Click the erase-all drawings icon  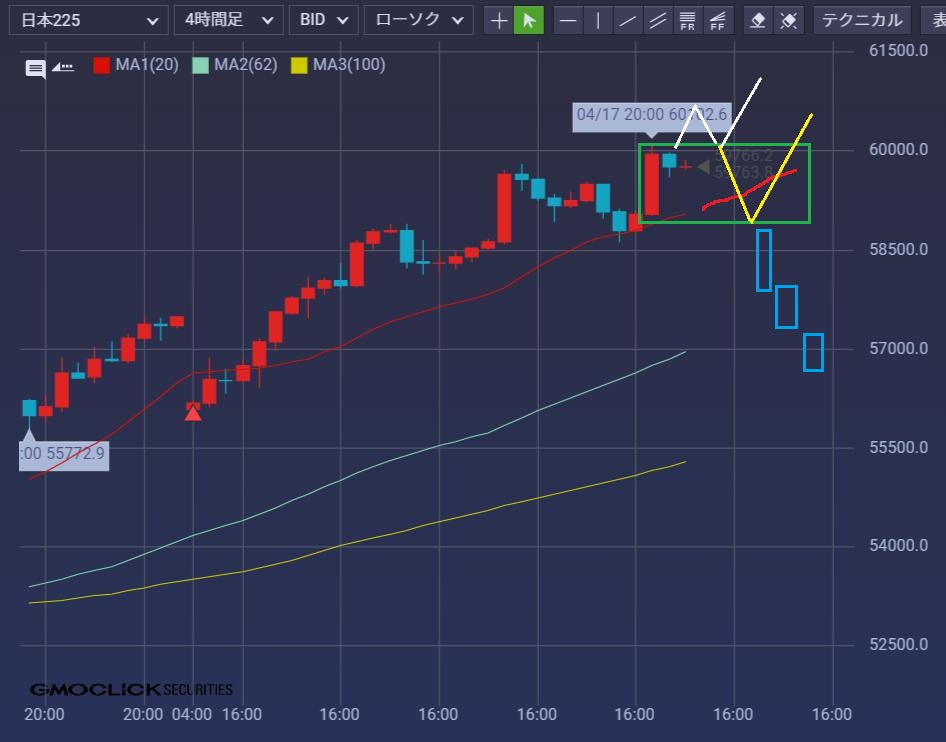[788, 20]
